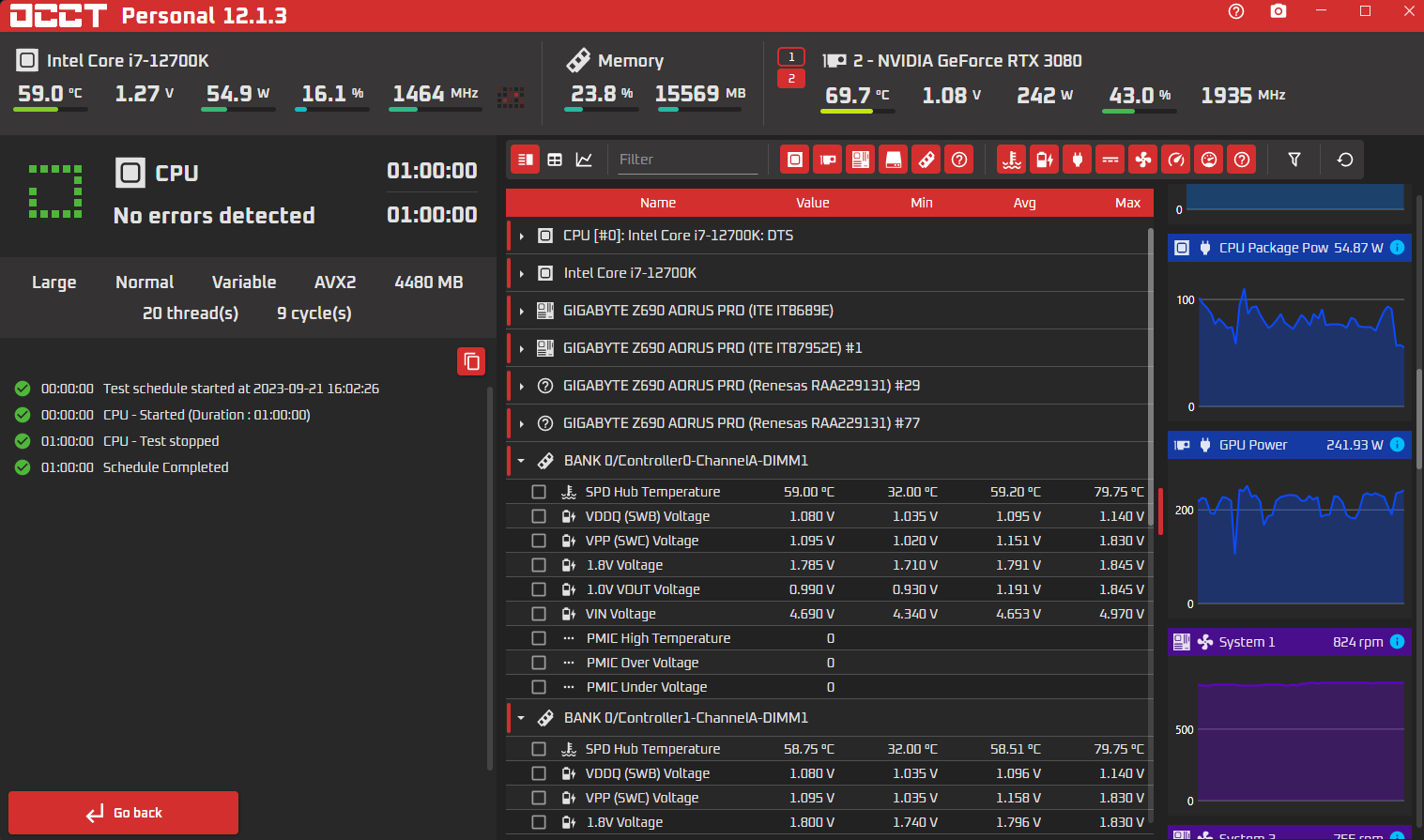Click the memory hardware filter icon
The width and height of the screenshot is (1424, 840).
click(926, 160)
